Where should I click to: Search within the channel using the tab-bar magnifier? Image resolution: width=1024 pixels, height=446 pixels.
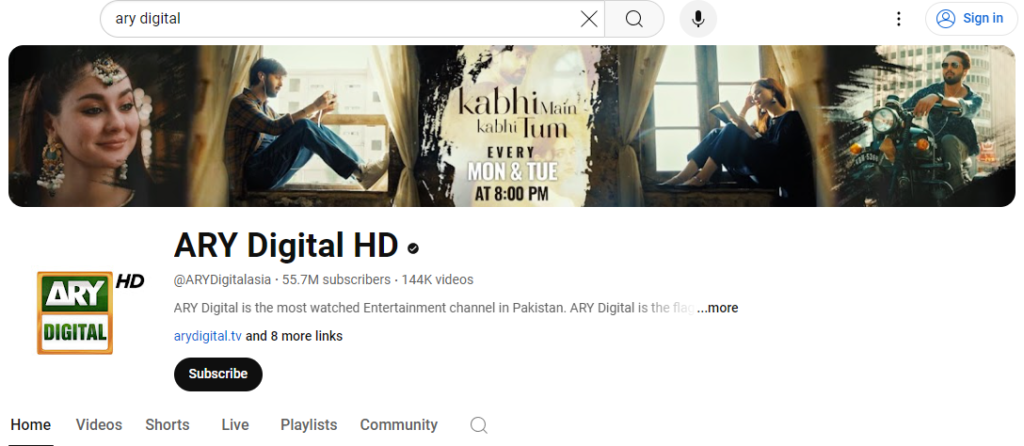click(479, 426)
